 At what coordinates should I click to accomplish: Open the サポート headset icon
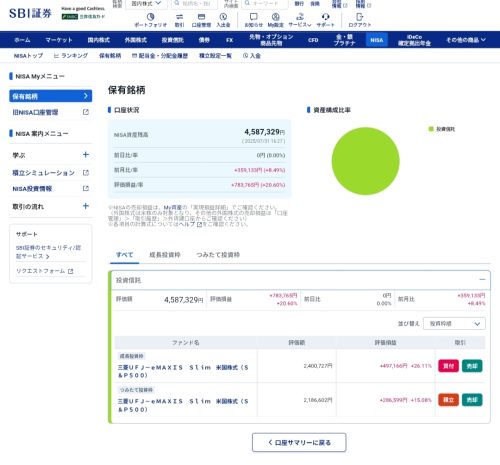[325, 17]
